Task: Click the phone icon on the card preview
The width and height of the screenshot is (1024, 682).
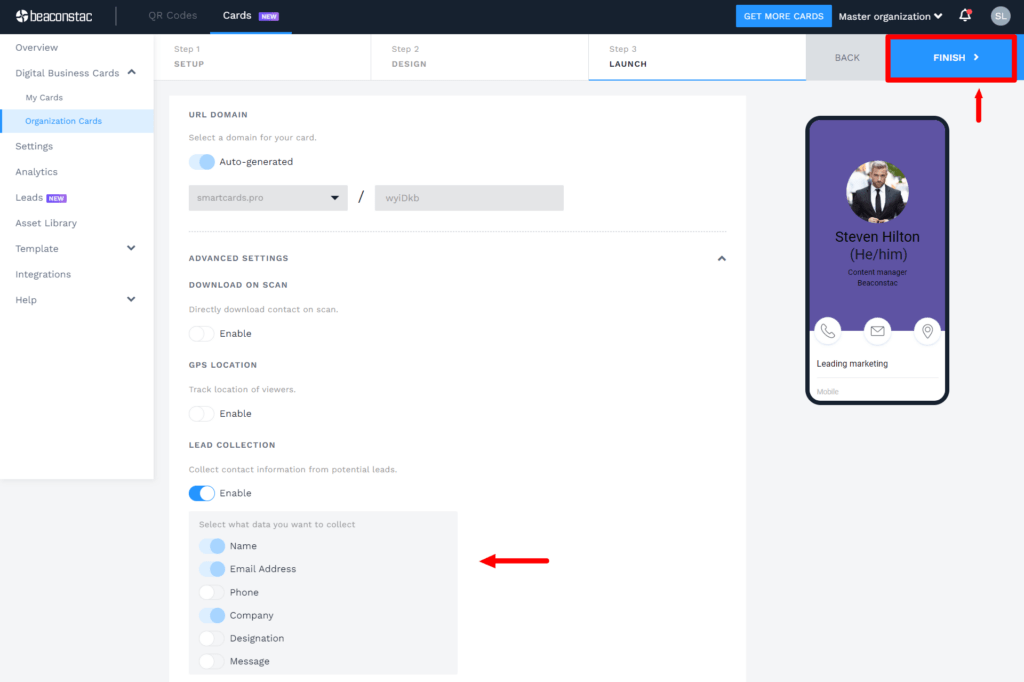Action: [827, 331]
